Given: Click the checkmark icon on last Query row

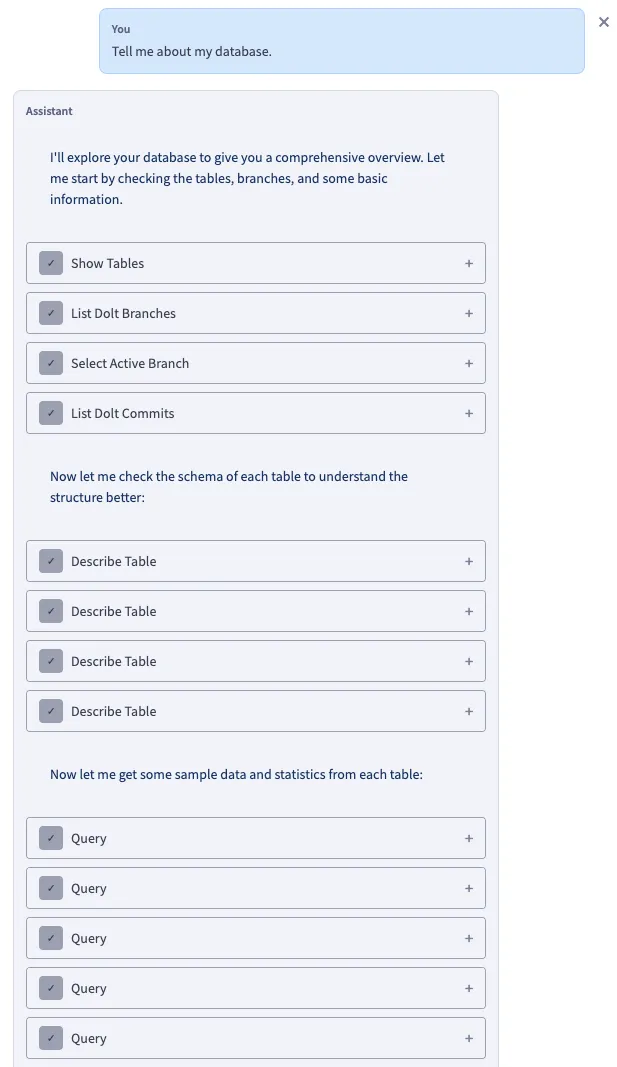Looking at the screenshot, I should click(x=51, y=1038).
